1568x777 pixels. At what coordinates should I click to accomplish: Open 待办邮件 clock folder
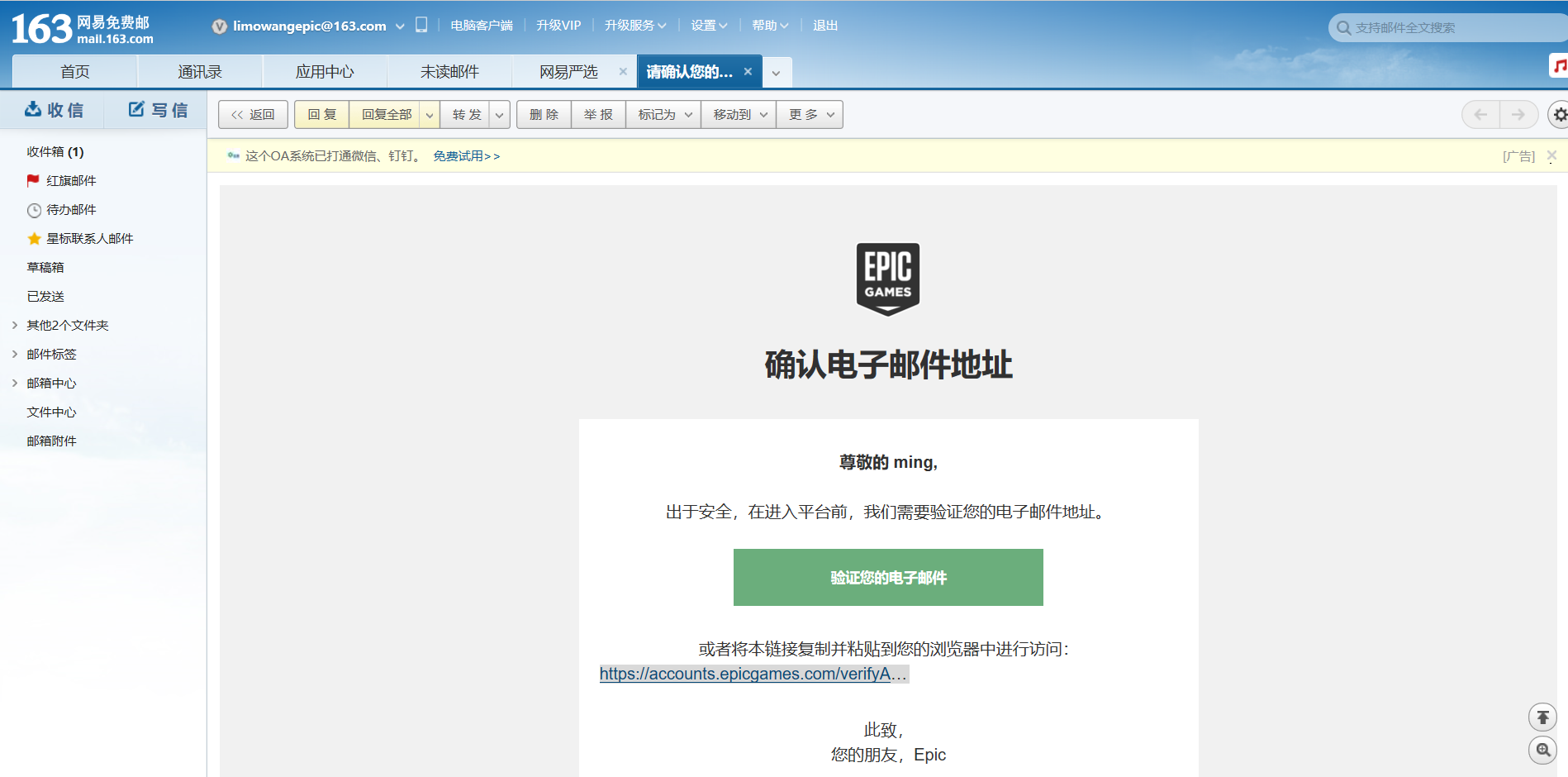tap(62, 210)
